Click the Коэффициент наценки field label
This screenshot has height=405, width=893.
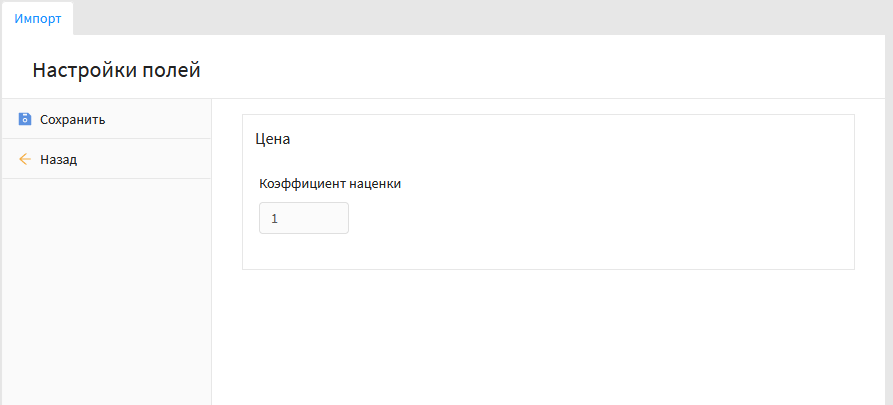(330, 183)
